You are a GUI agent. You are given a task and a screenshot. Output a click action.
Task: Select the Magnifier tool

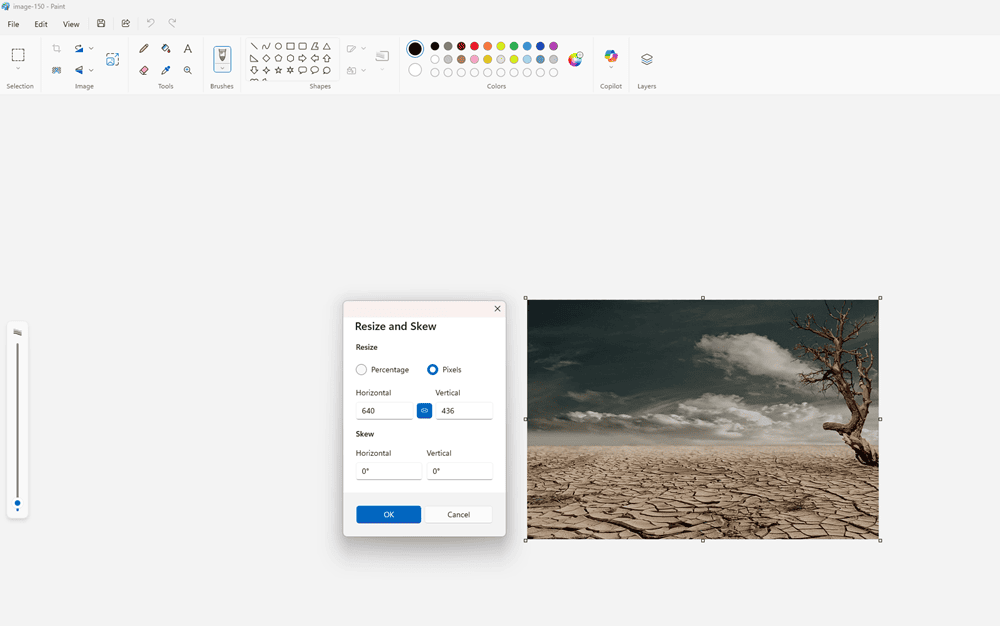click(188, 70)
